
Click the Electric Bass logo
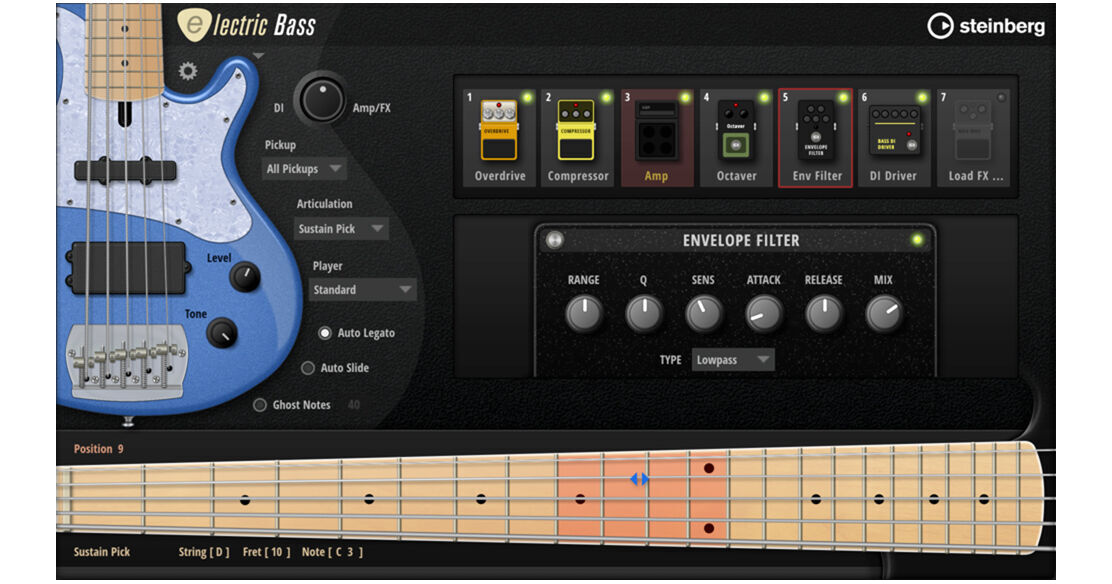[247, 25]
